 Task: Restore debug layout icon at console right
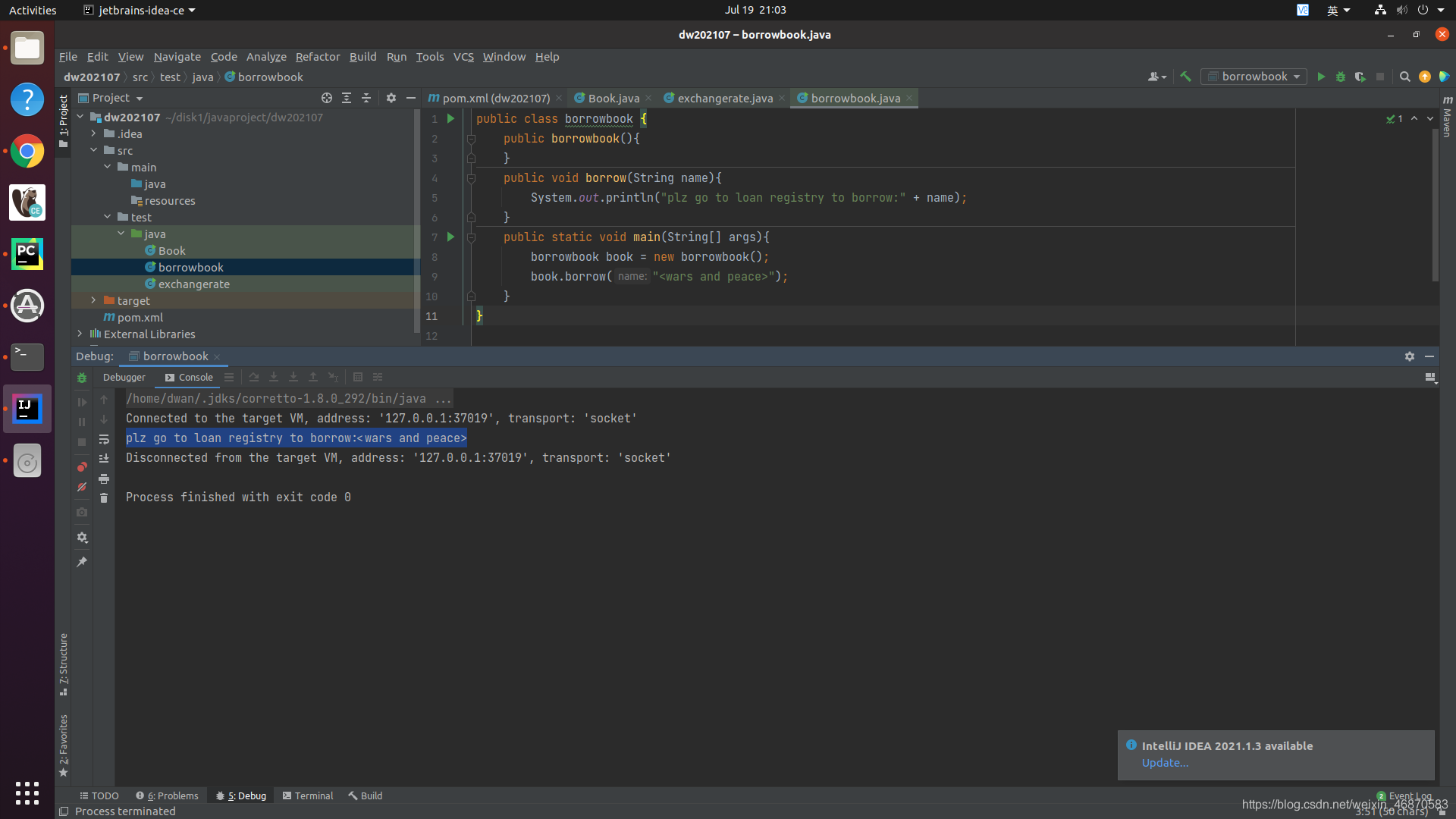pos(1431,378)
